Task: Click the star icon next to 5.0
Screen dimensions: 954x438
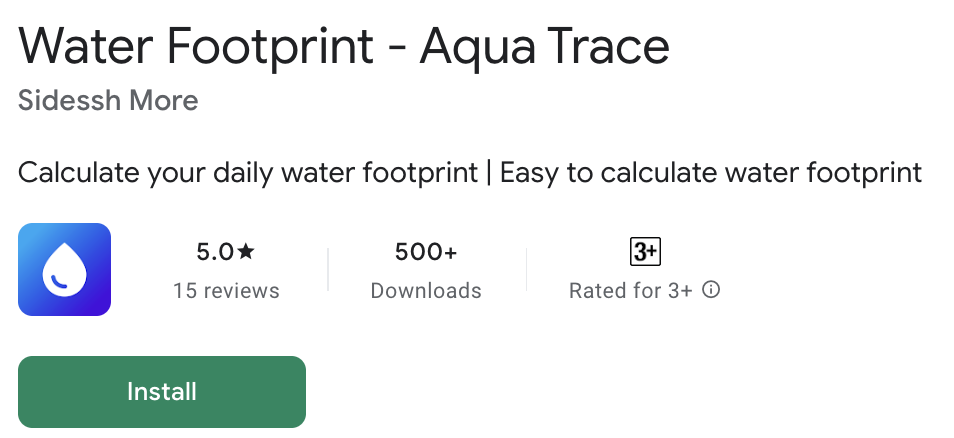Action: pyautogui.click(x=246, y=252)
